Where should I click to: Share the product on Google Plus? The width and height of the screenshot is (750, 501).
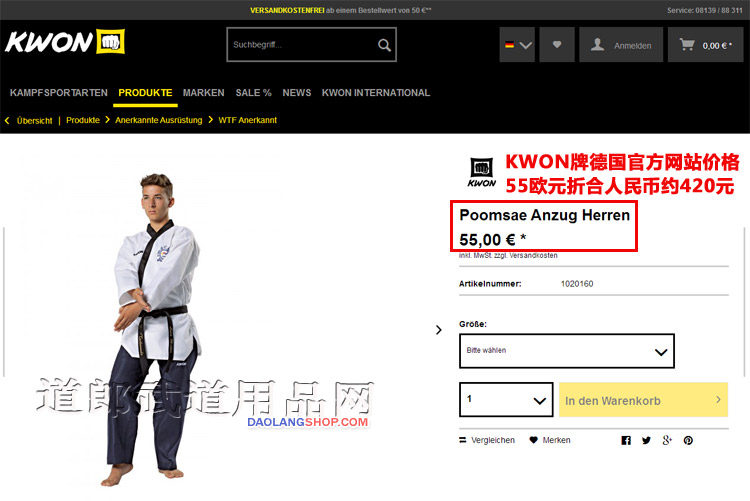(x=667, y=440)
